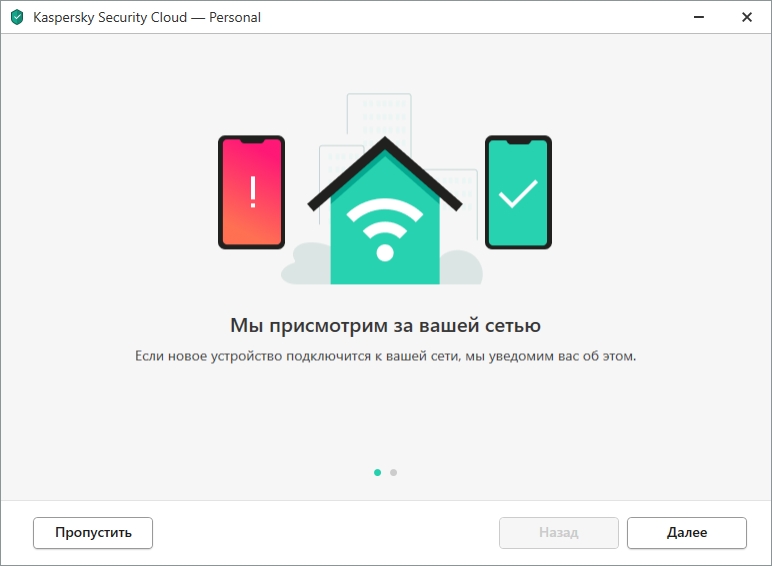Click the Kaspersky shield logo in title bar
Screen dimensions: 772x566
click(x=17, y=17)
